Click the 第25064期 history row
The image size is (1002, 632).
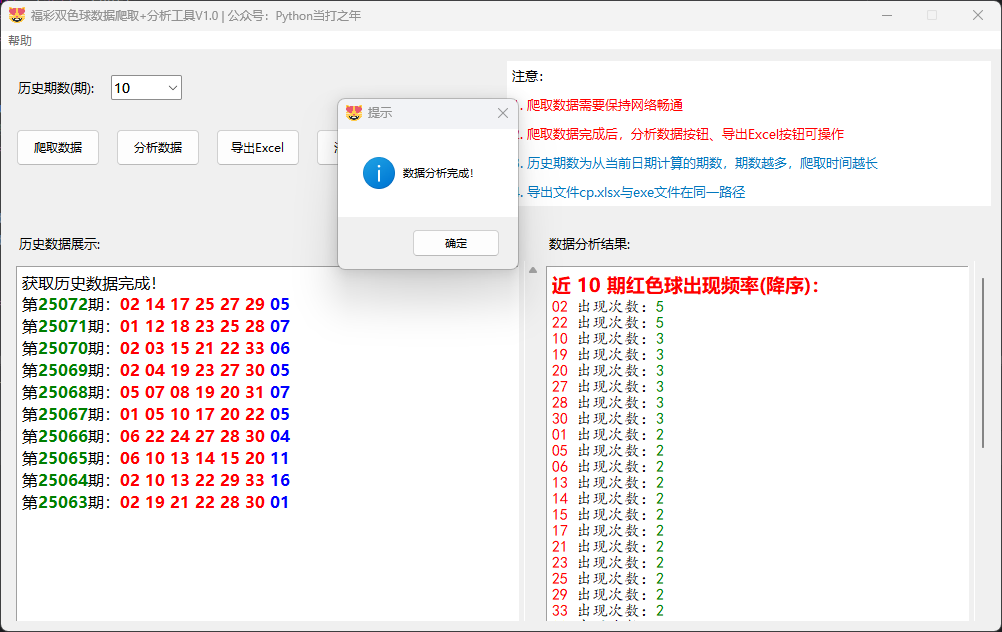click(156, 481)
